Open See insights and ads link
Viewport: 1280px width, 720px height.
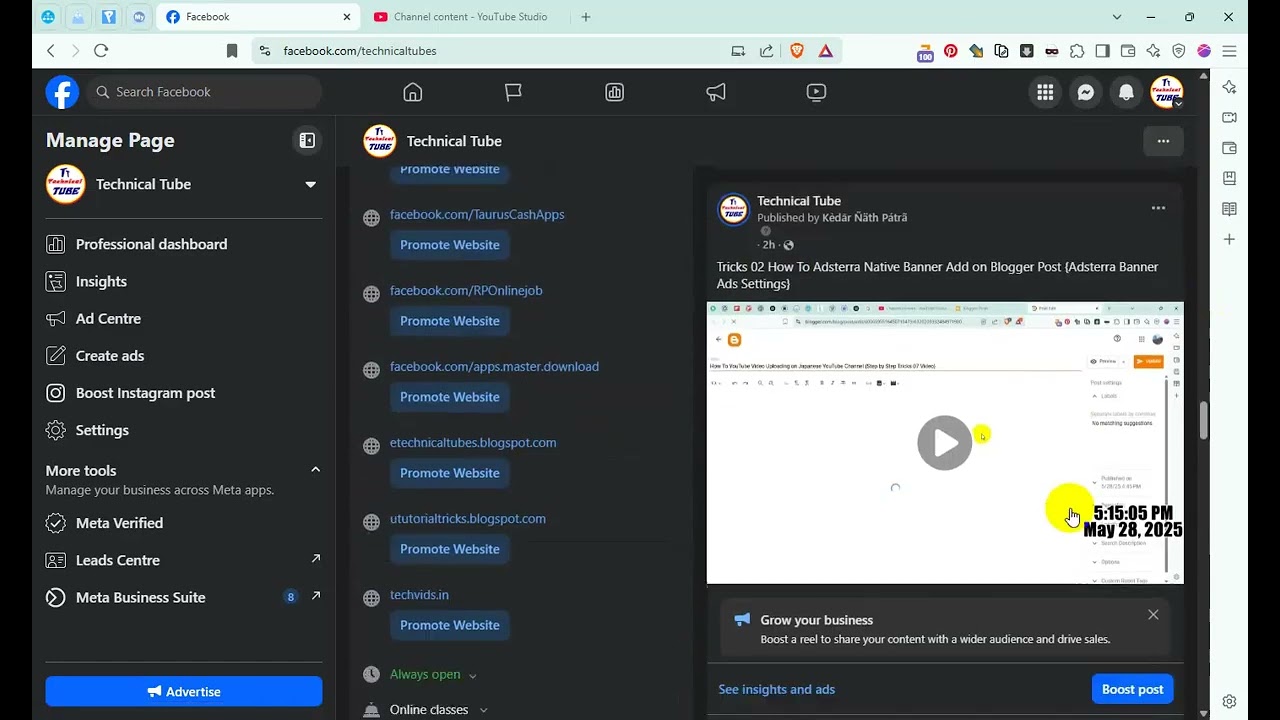776,689
